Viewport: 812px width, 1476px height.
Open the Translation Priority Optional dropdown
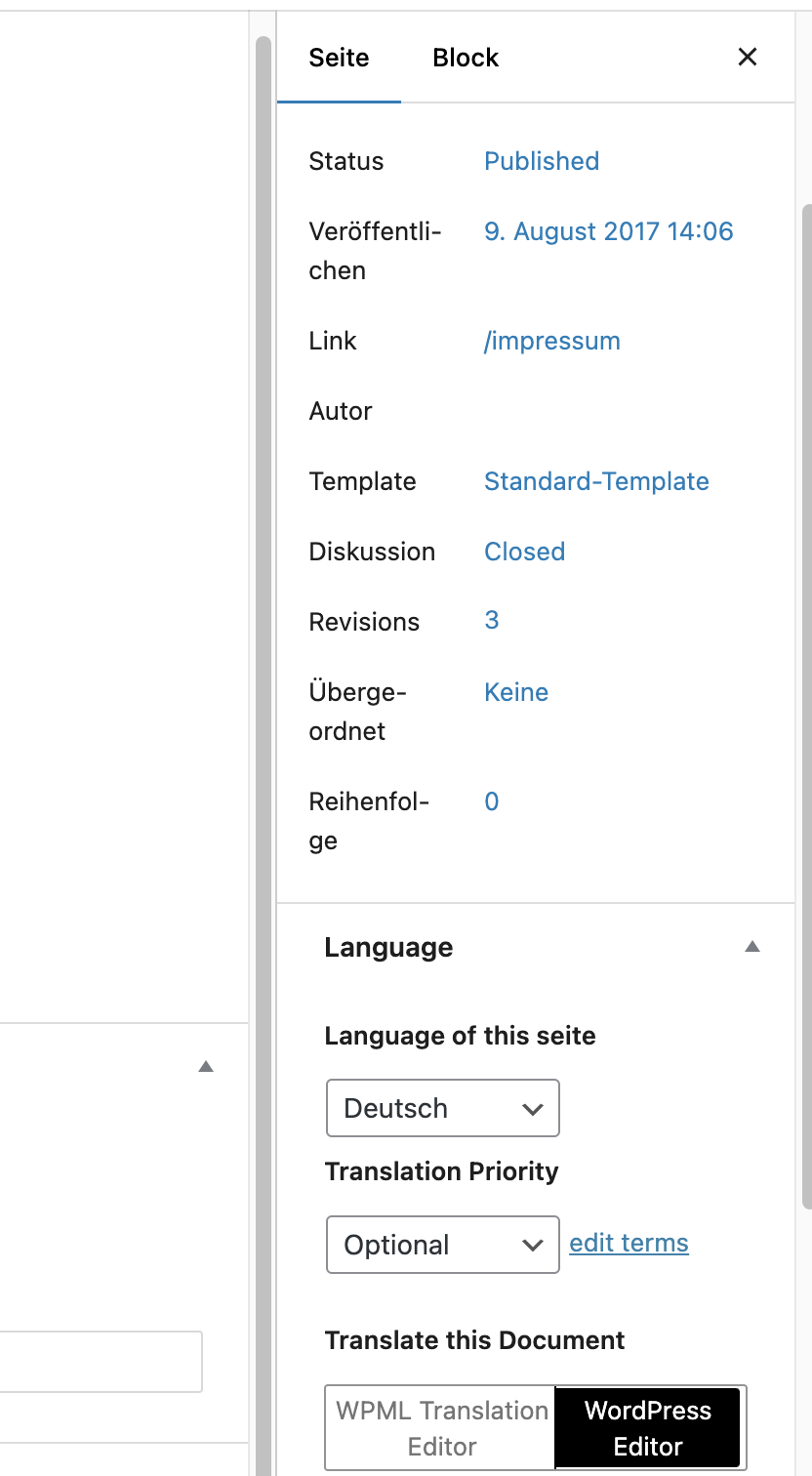[443, 1245]
